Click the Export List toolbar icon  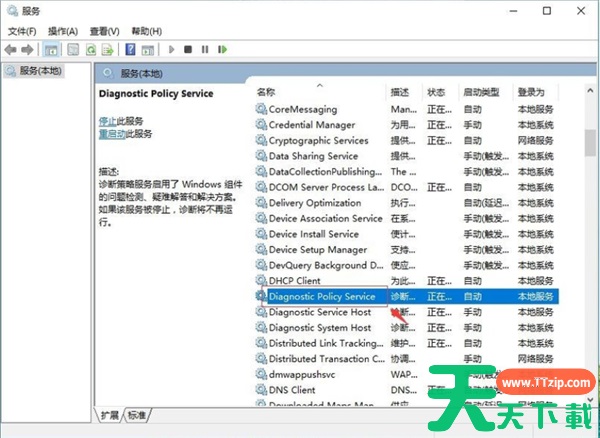(108, 49)
